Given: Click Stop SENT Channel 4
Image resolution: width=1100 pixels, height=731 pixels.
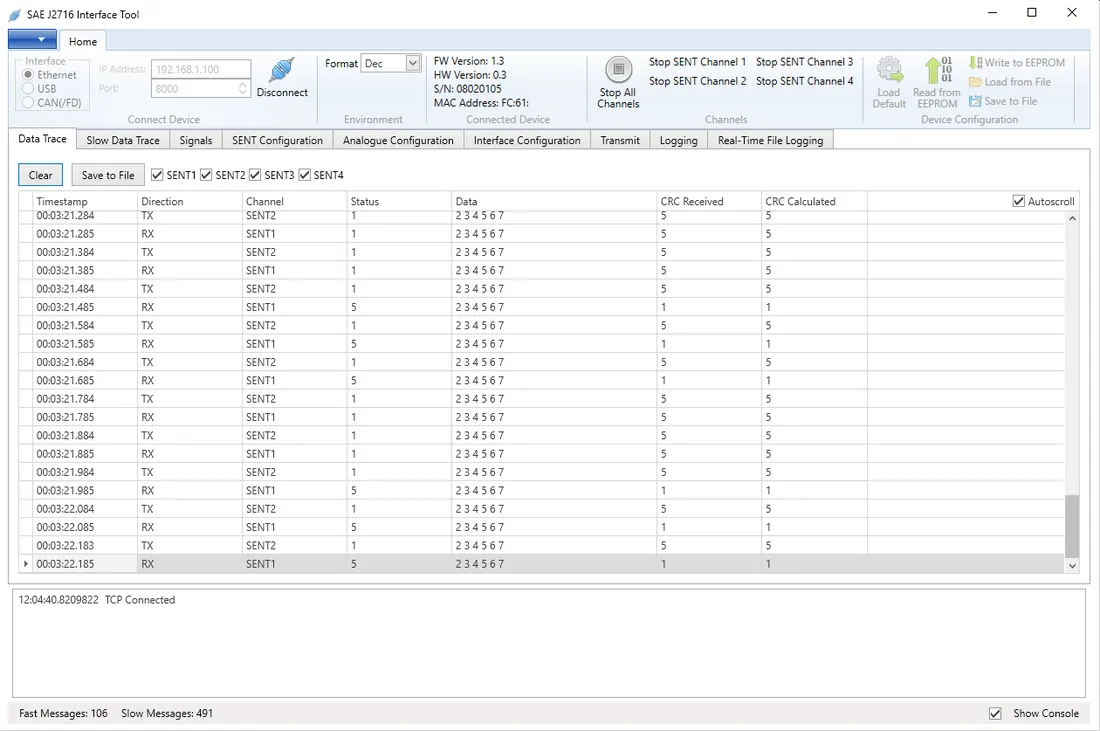Looking at the screenshot, I should [x=805, y=81].
